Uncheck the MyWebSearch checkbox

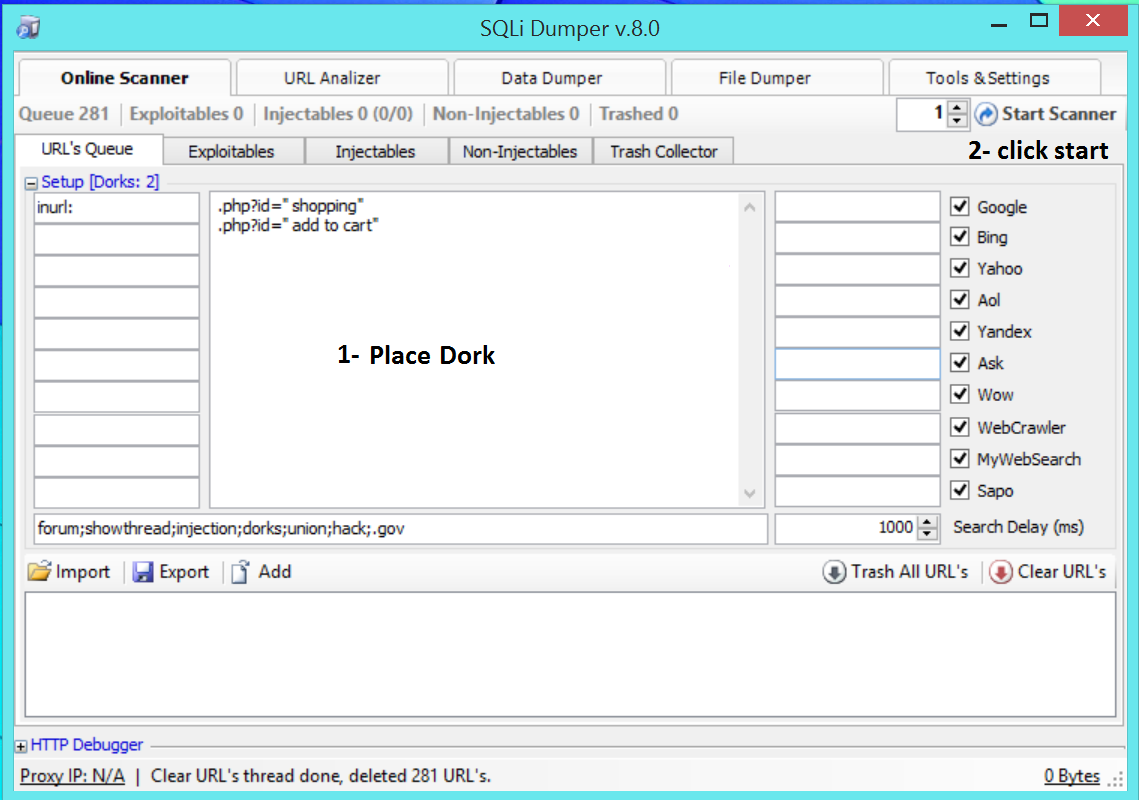[x=960, y=458]
